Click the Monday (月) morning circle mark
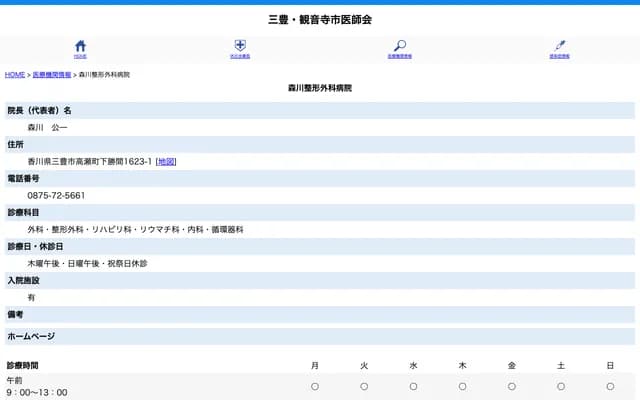The image size is (640, 400). point(315,386)
